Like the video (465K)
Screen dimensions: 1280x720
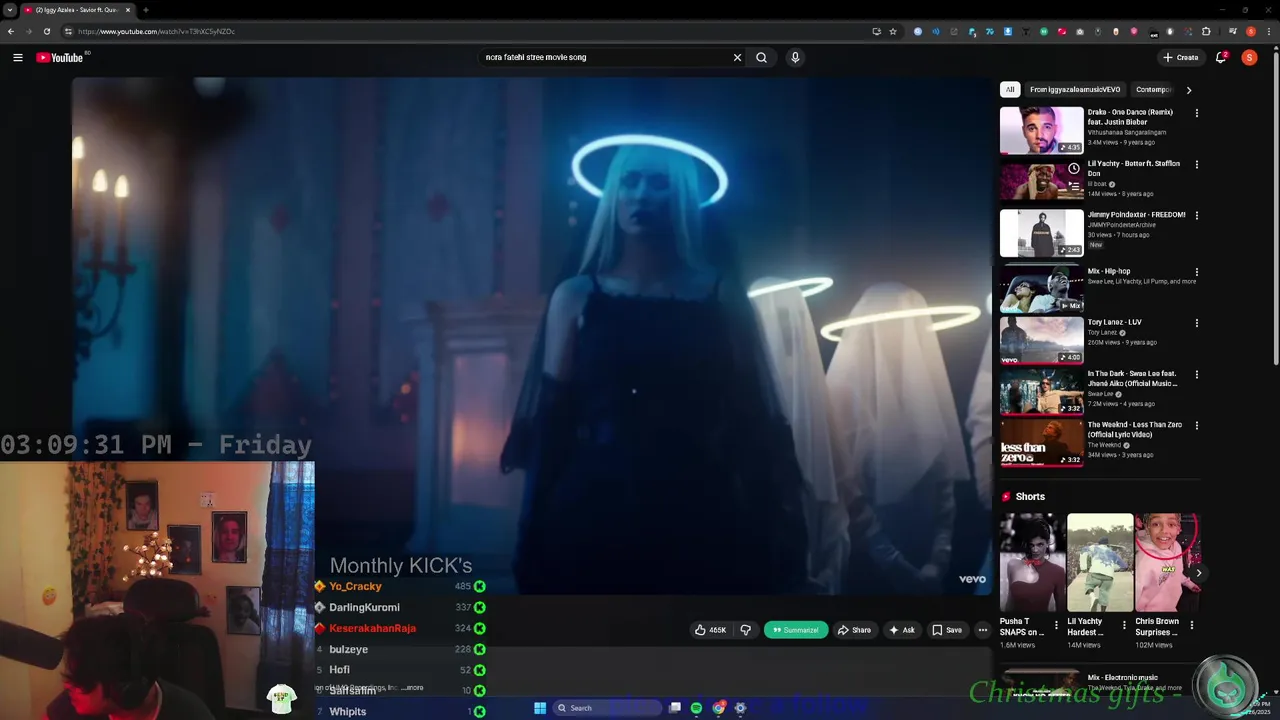point(711,630)
